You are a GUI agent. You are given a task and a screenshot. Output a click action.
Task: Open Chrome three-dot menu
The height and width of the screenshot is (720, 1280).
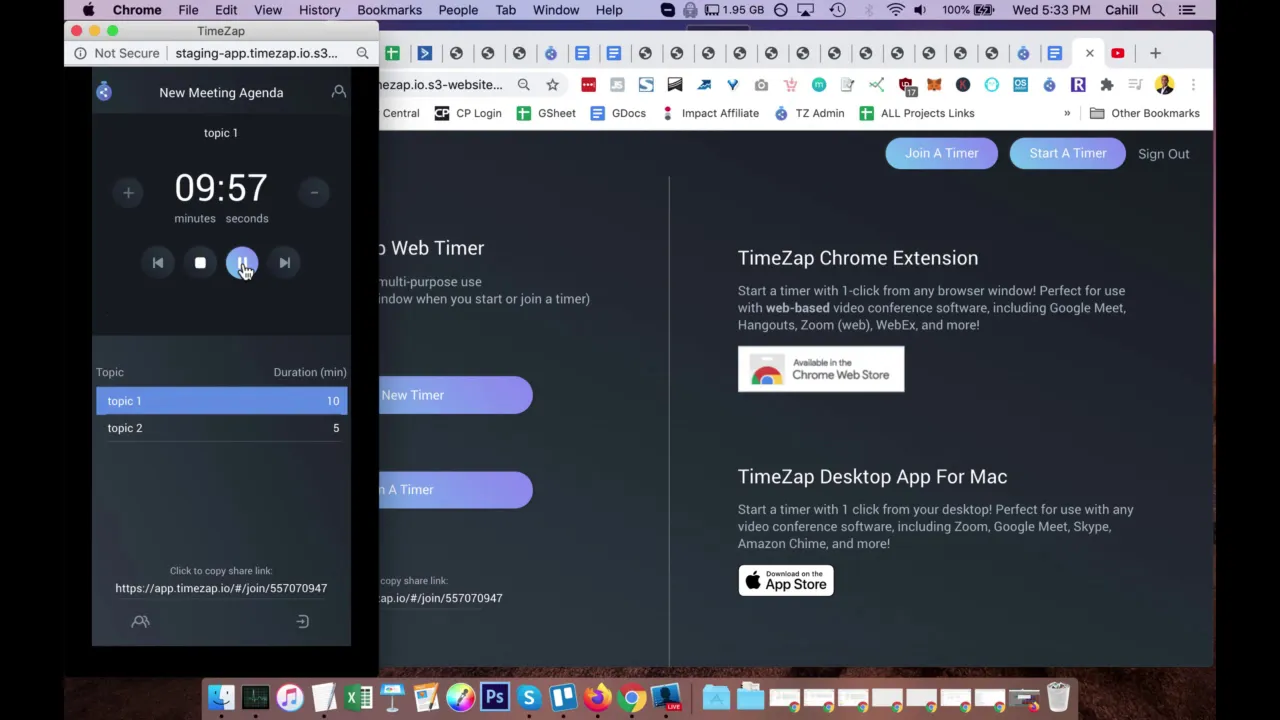tap(1193, 85)
